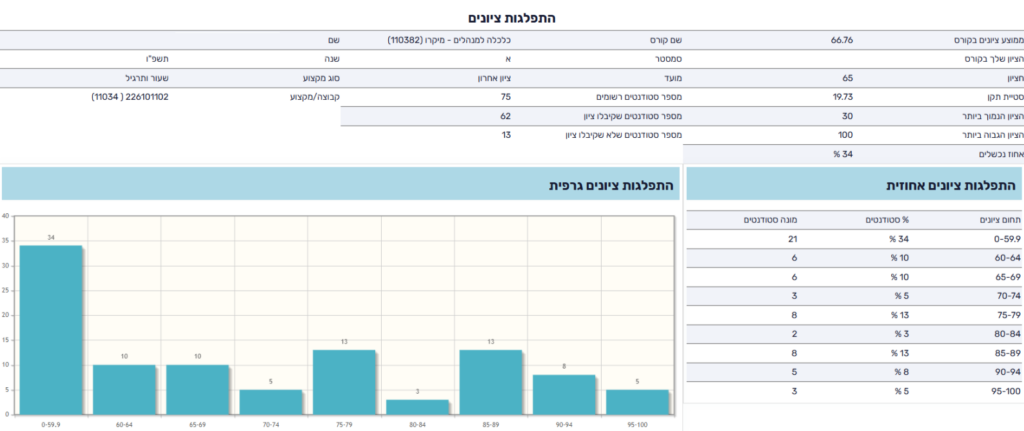Click the page title 'התפלגות ציונים'
This screenshot has width=1024, height=431.
tap(512, 18)
